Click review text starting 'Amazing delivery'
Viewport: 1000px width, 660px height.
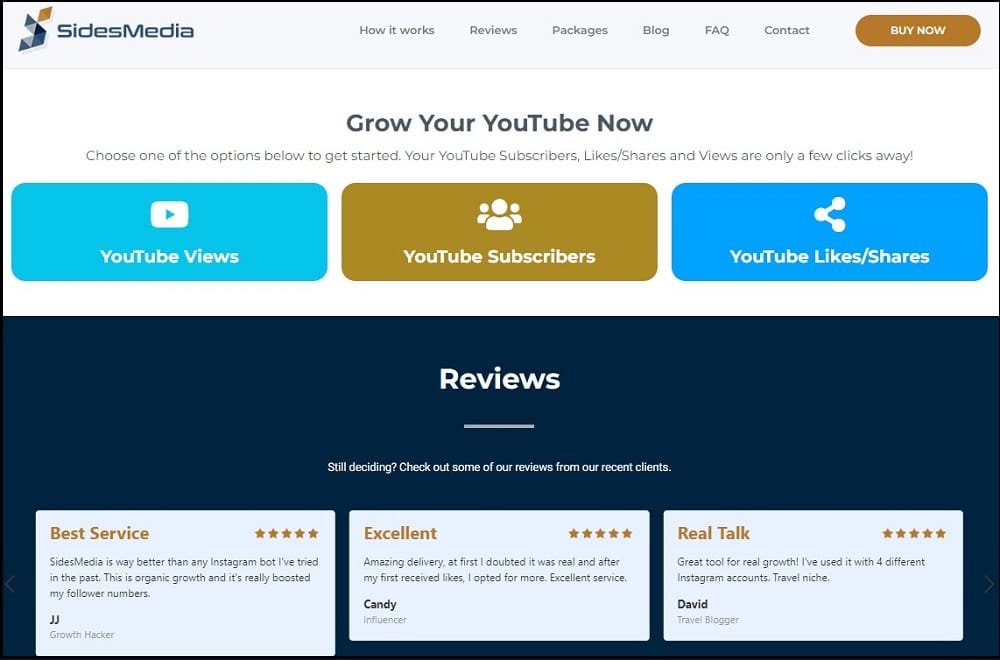[x=496, y=569]
